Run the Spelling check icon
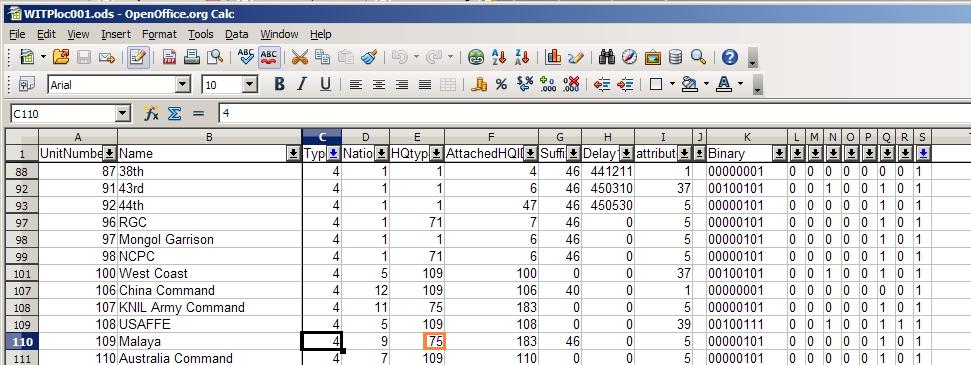971x365 pixels. 246,58
